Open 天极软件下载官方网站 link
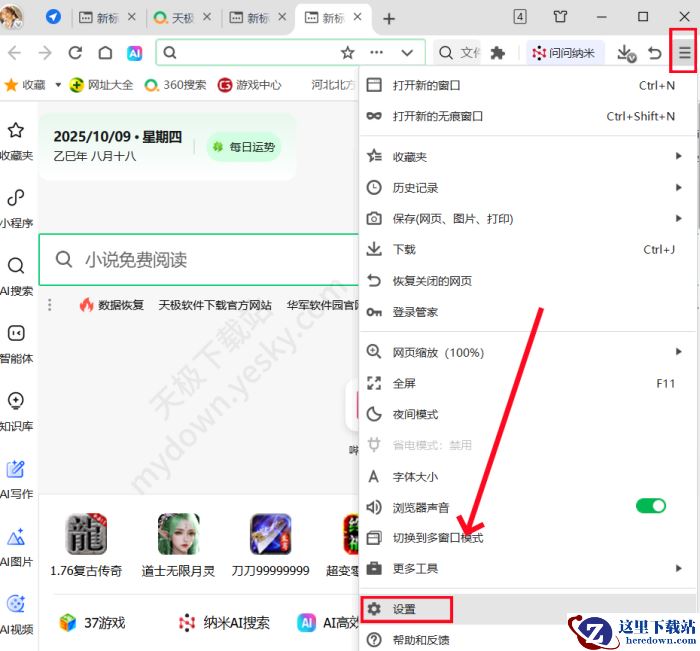The image size is (700, 651). (215, 305)
